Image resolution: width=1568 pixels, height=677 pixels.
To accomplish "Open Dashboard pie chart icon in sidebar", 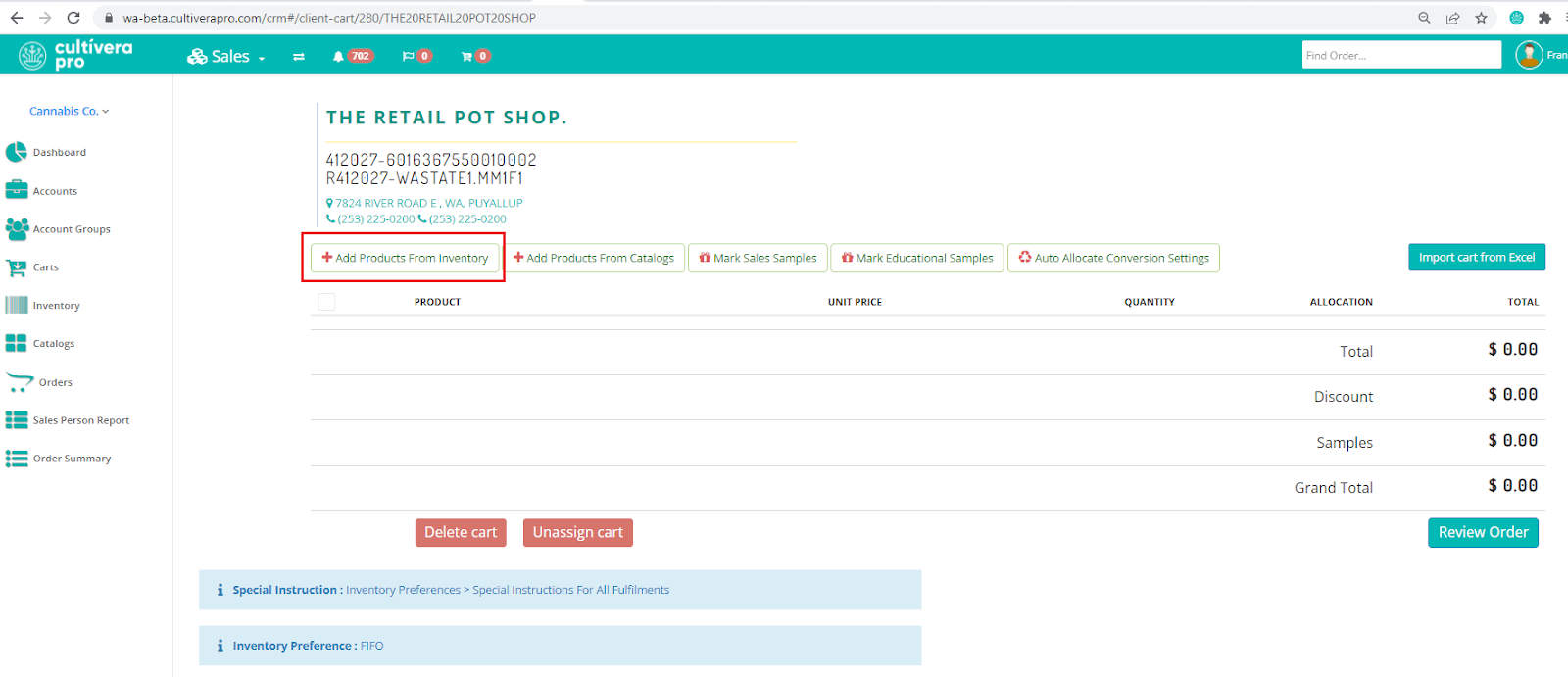I will click(17, 152).
